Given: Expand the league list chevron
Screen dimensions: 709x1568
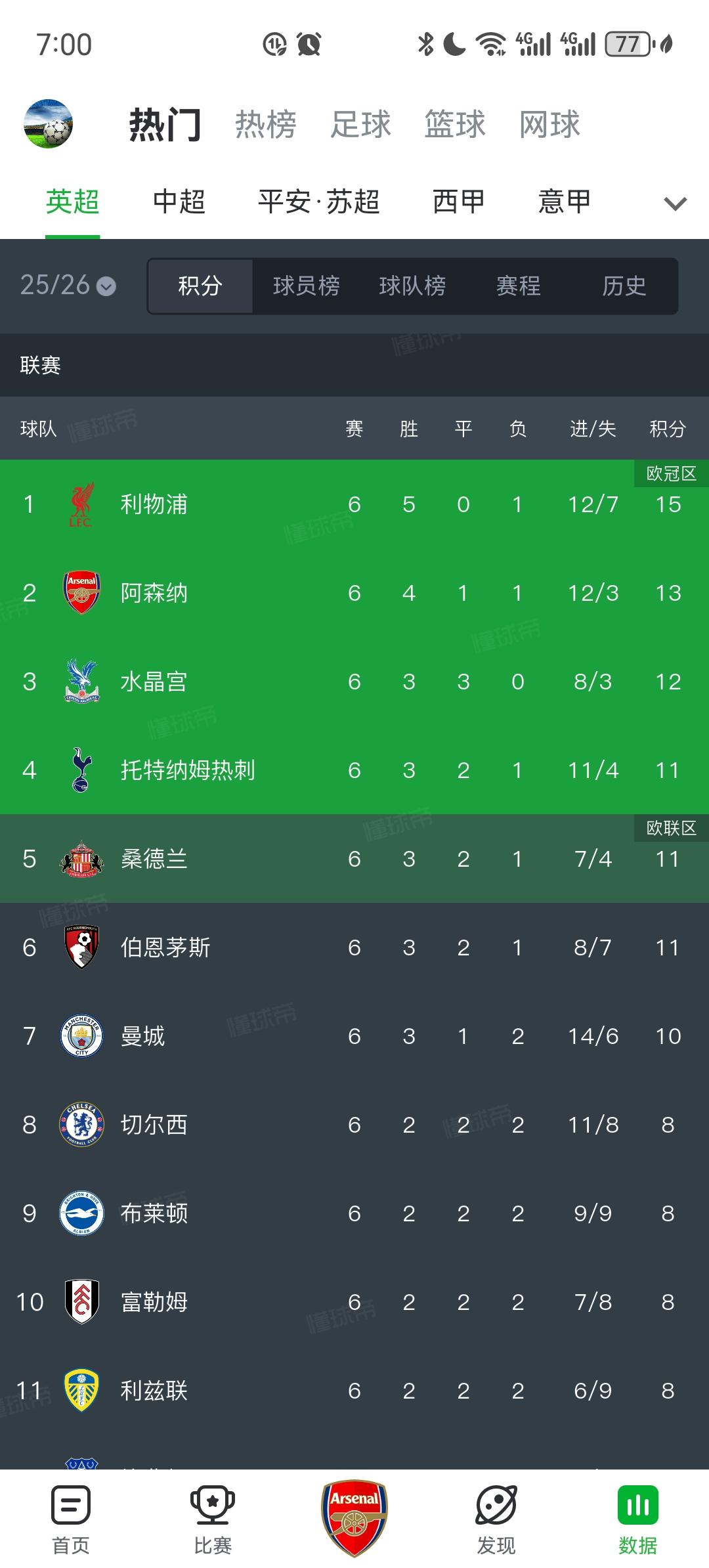Looking at the screenshot, I should [x=676, y=203].
